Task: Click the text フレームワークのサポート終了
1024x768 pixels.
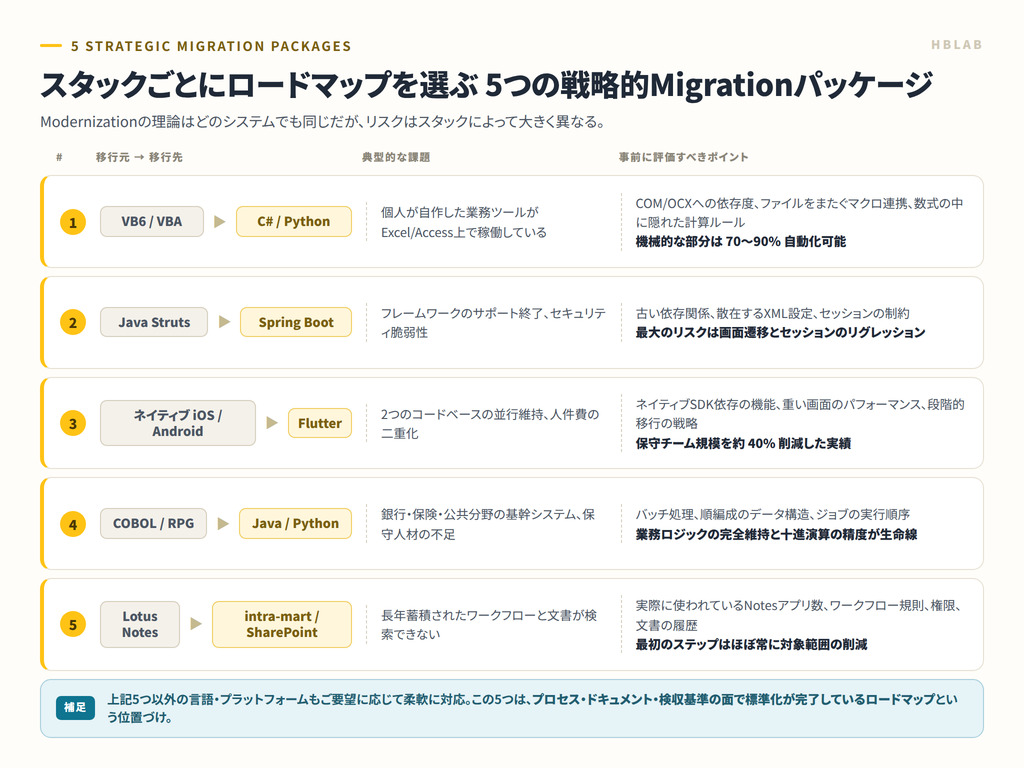Action: coord(462,313)
